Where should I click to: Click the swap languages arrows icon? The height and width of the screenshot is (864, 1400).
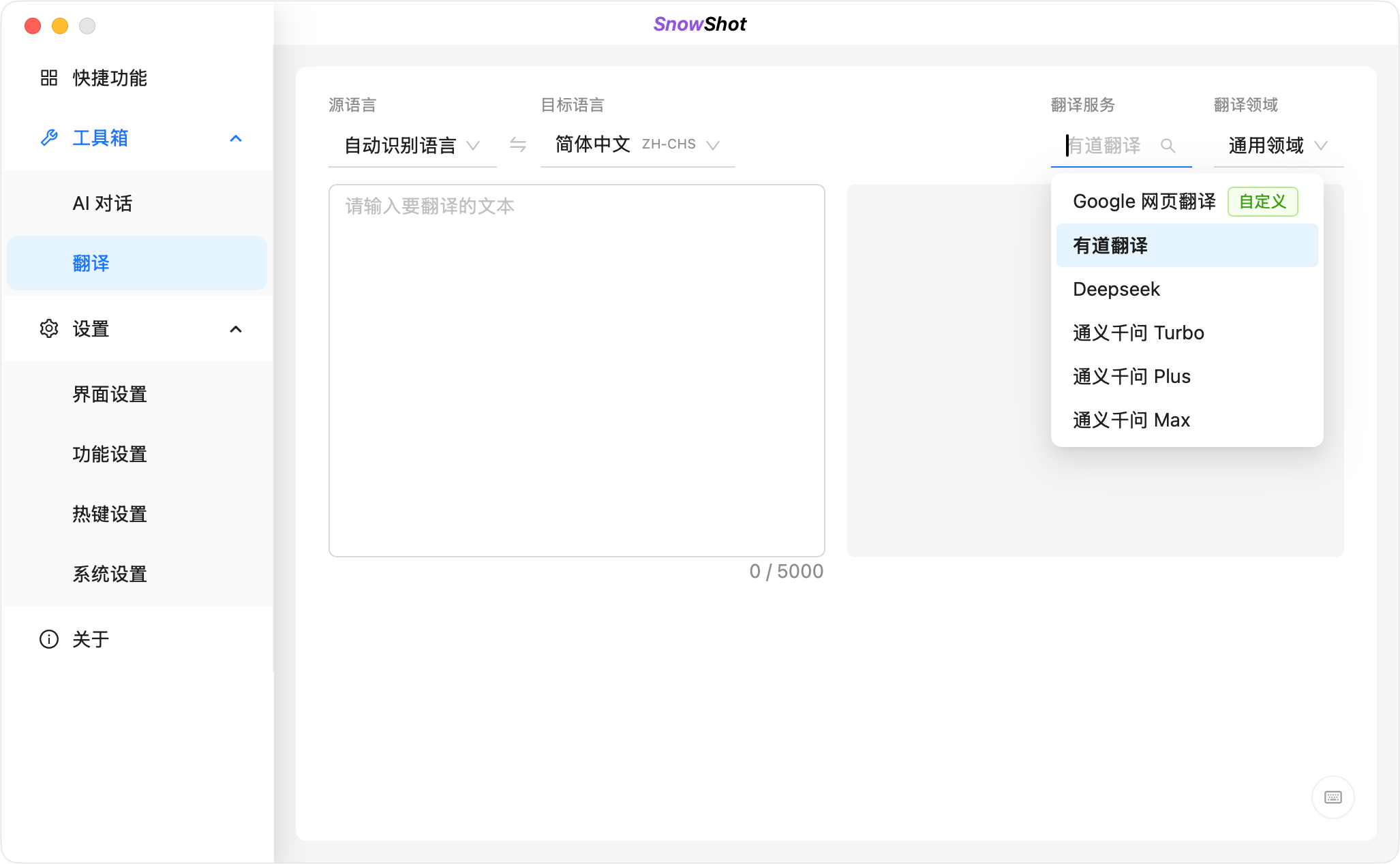[518, 144]
